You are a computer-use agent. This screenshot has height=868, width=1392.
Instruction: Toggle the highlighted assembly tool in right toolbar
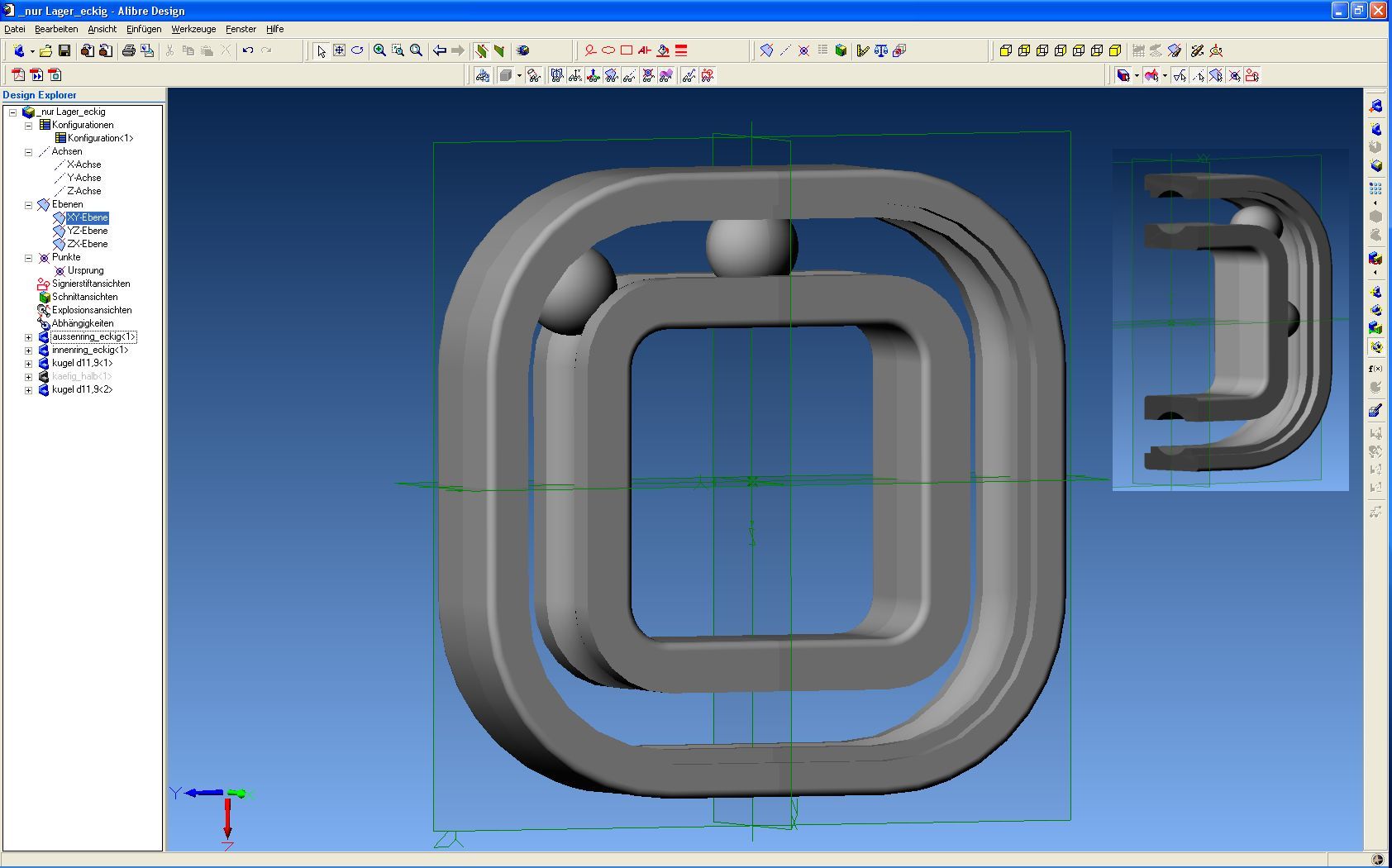(1375, 347)
